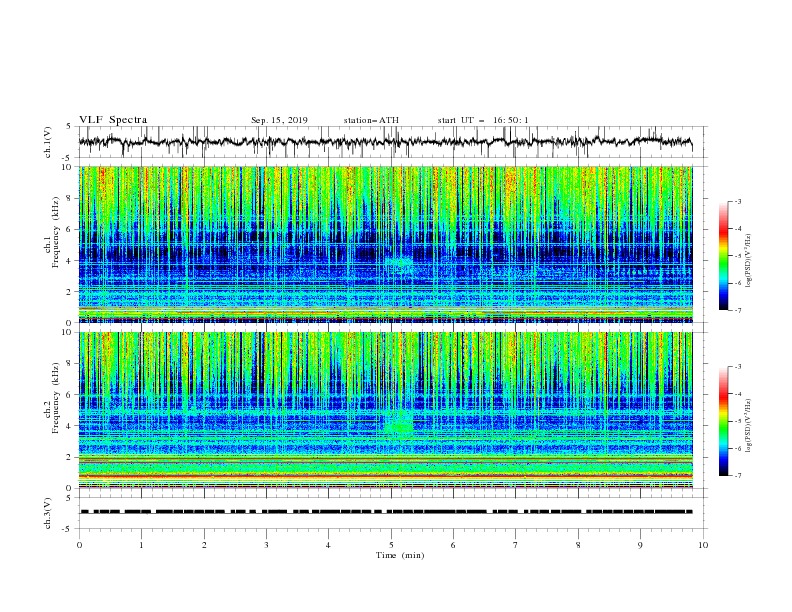792x612 pixels.
Task: Click the bright emission patch in the ch.2 spectrogram
Action: click(400, 424)
